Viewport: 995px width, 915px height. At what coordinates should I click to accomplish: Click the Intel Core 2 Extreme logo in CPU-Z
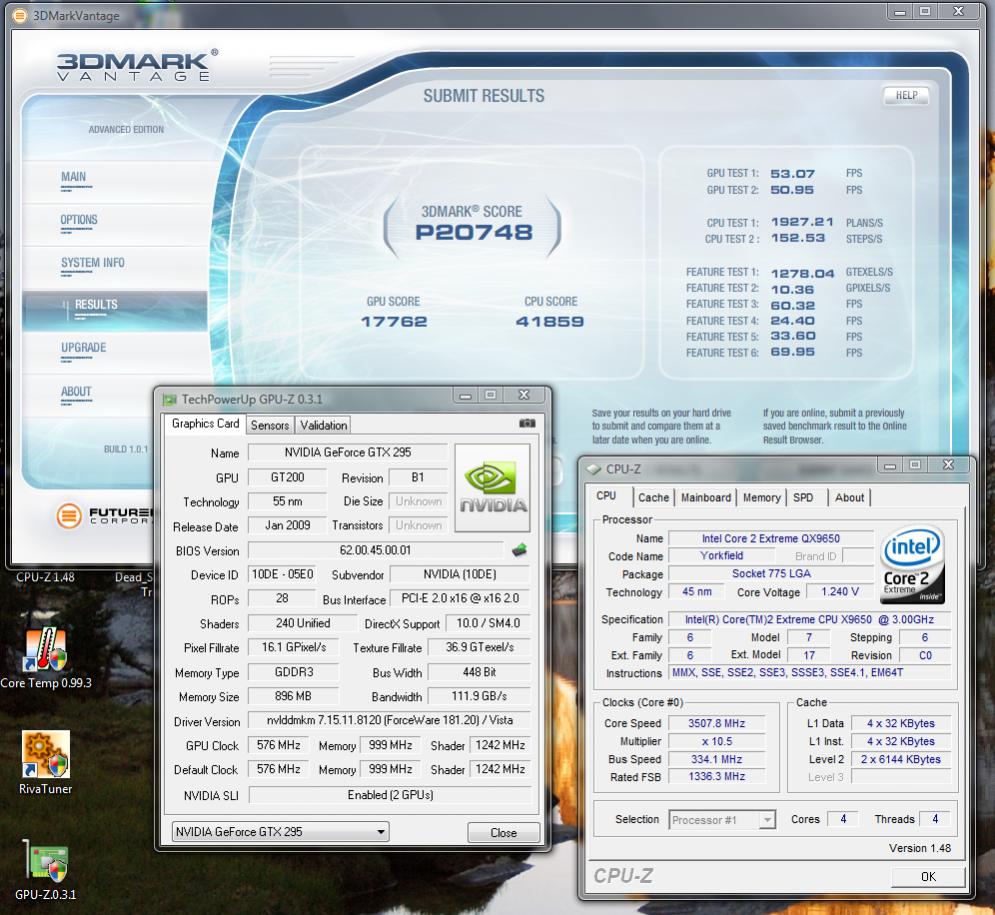[x=912, y=563]
